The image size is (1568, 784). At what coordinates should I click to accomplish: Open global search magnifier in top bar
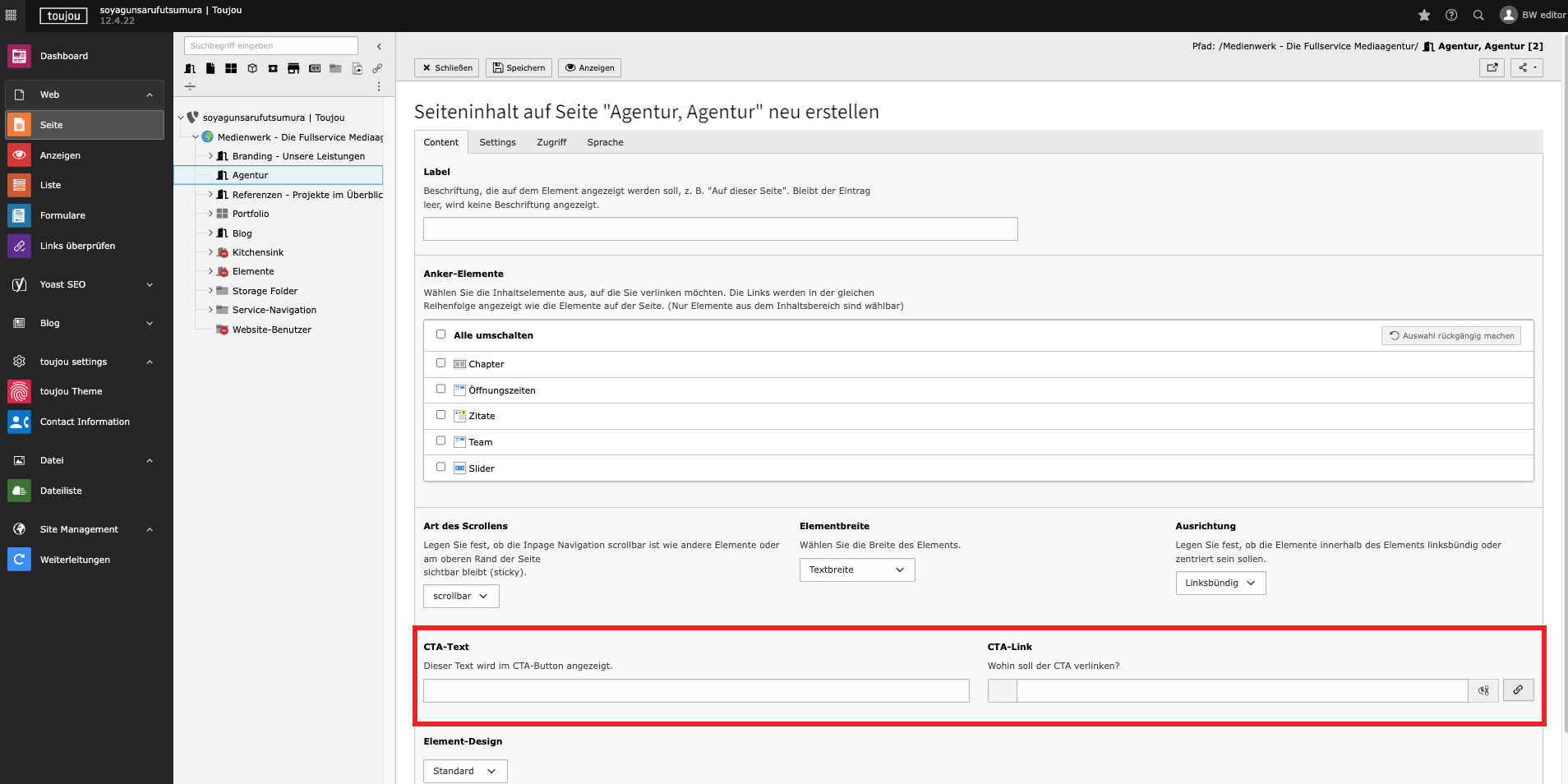point(1478,15)
